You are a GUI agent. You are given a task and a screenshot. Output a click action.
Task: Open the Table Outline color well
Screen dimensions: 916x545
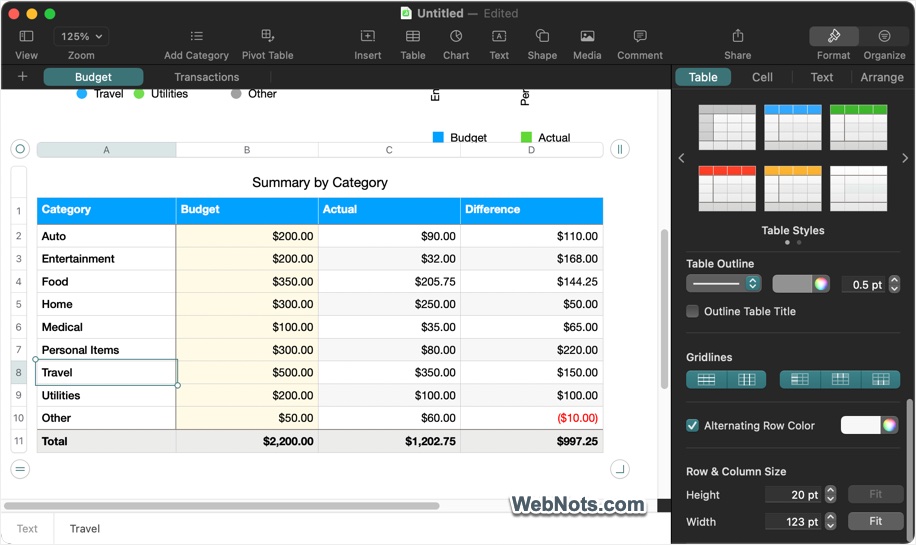click(x=792, y=284)
